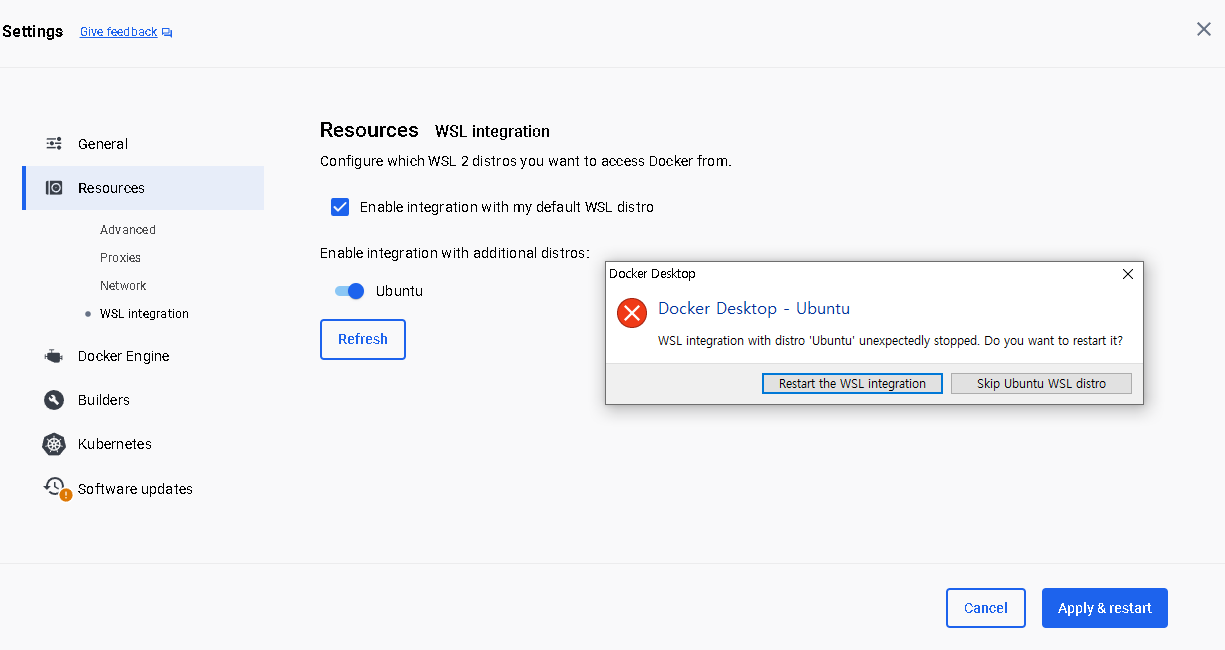The height and width of the screenshot is (650, 1225).
Task: Disable the Ubuntu distro integration toggle
Action: (x=347, y=290)
